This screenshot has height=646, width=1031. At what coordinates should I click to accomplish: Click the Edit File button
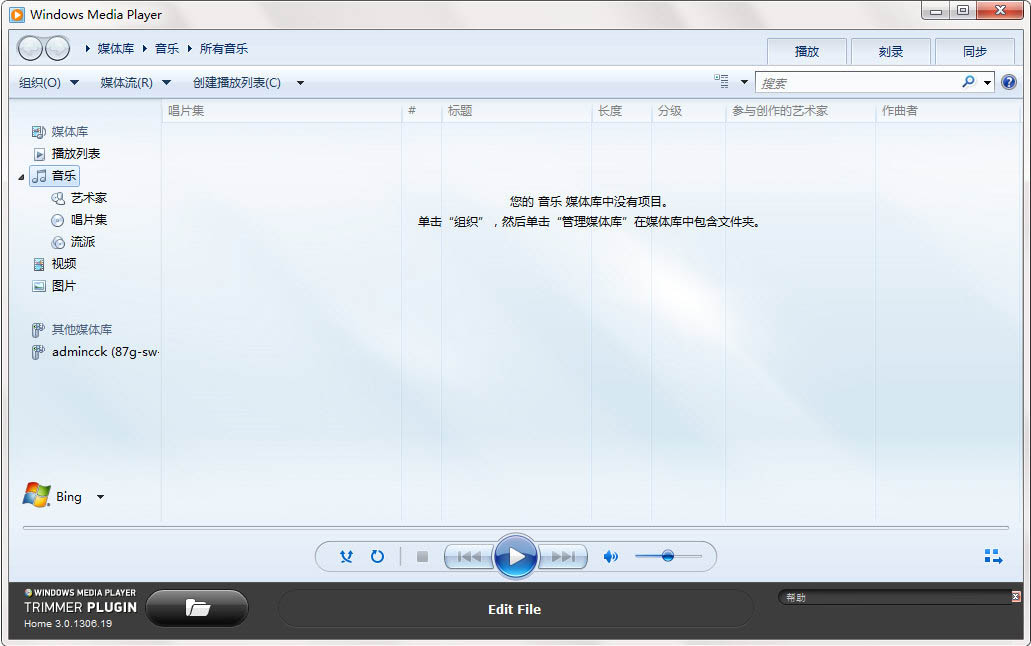515,609
